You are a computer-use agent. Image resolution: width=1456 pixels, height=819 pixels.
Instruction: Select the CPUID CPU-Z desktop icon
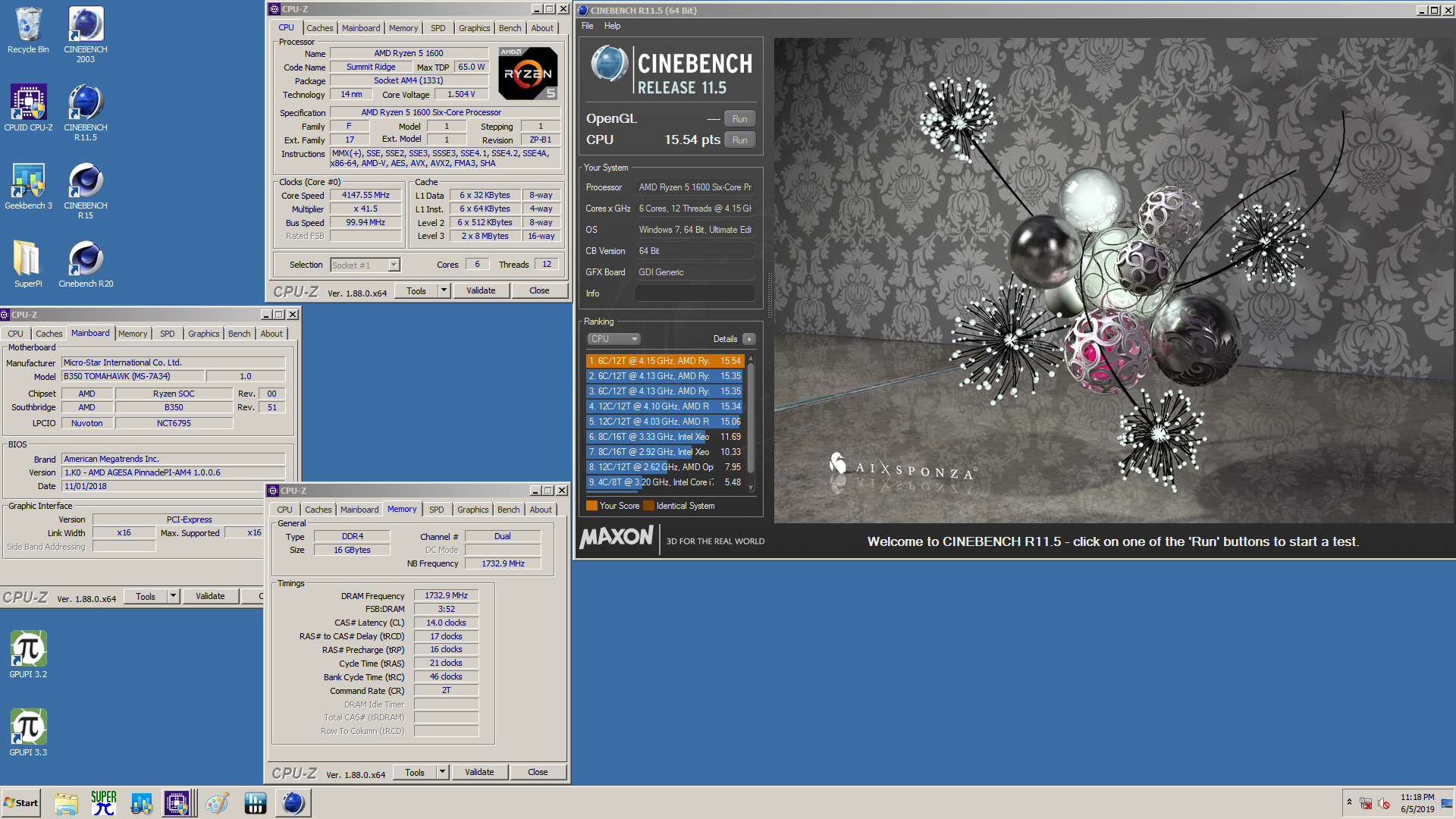28,108
